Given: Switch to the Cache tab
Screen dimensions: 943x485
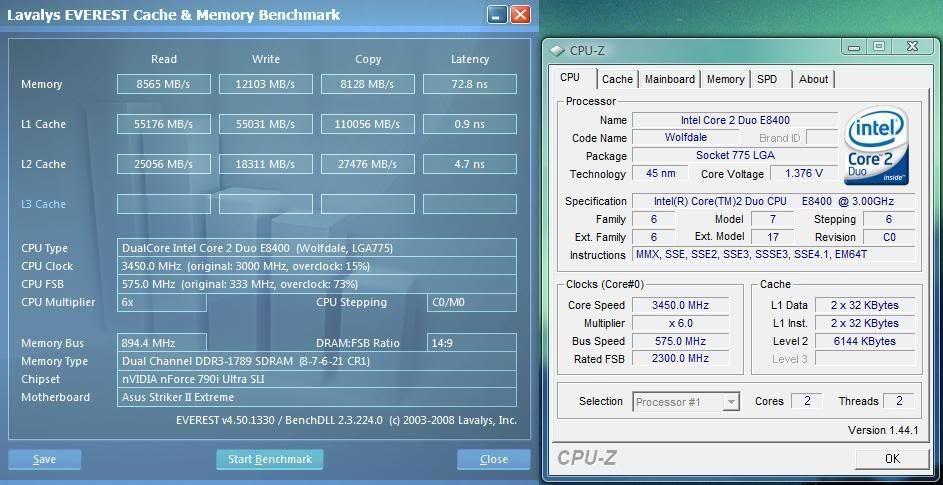Looking at the screenshot, I should 617,79.
